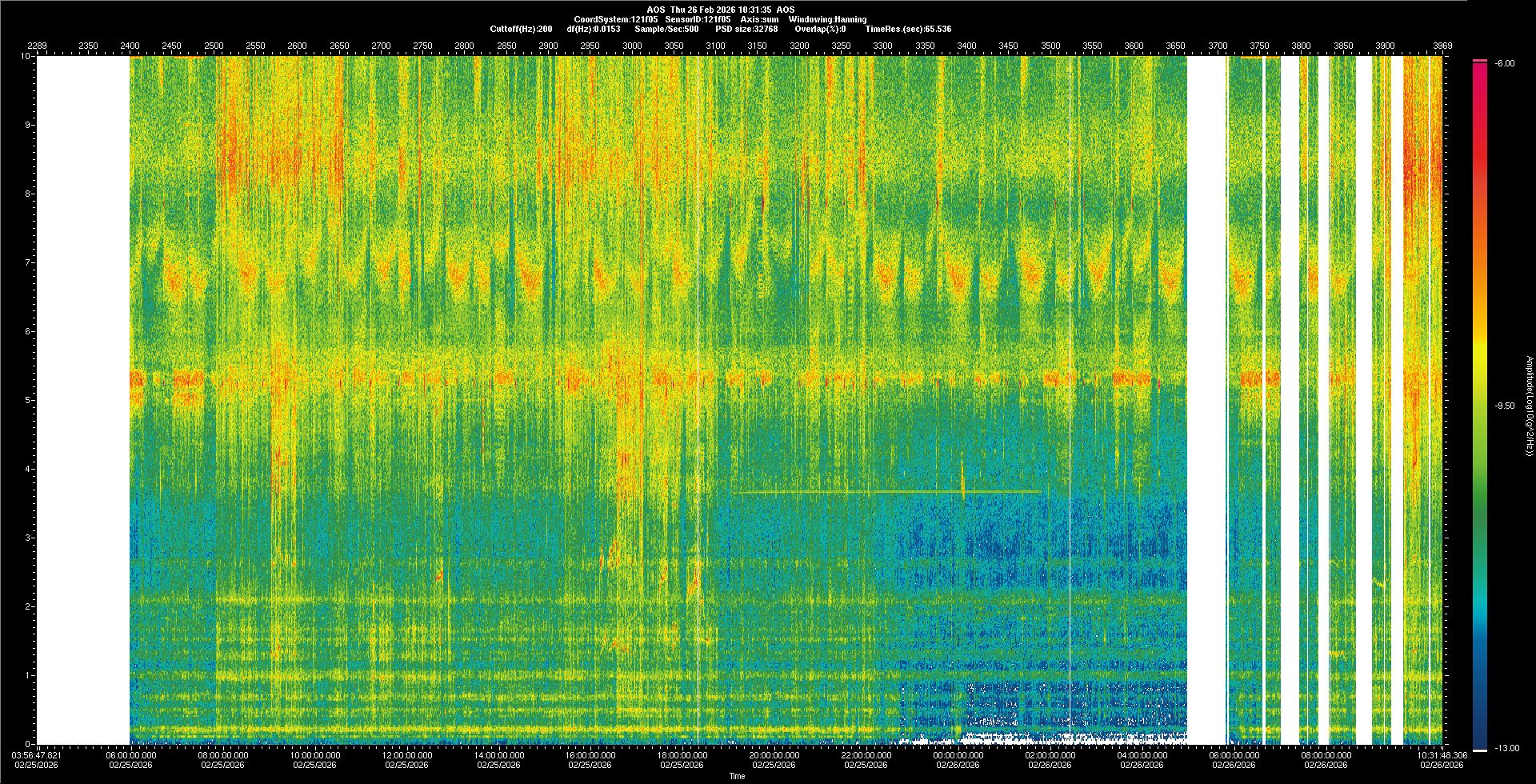
Task: Click the Cutoff(Hz):200 parameter text
Action: pyautogui.click(x=521, y=29)
